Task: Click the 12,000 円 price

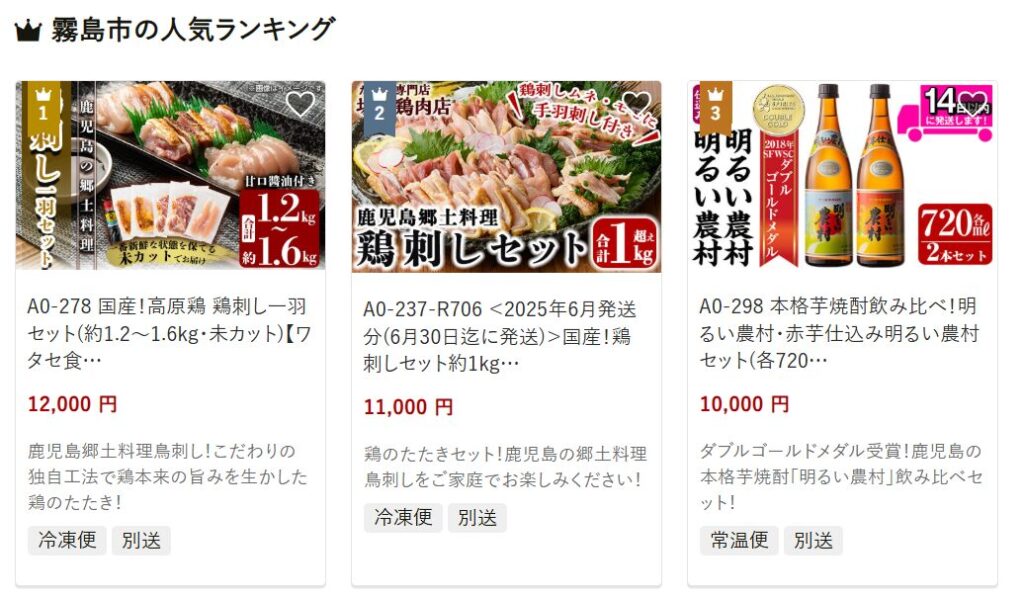Action: [72, 404]
